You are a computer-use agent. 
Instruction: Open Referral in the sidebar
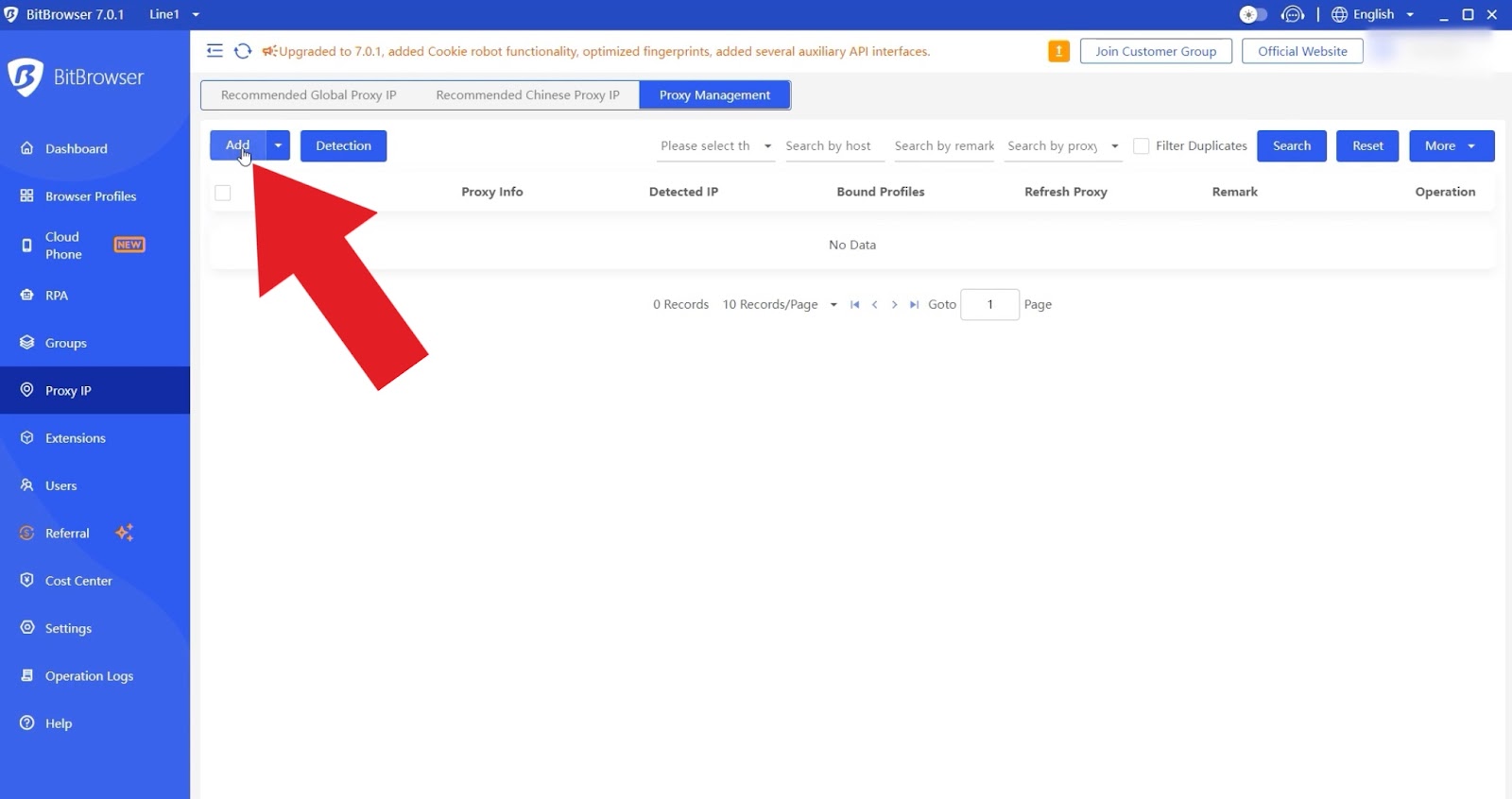click(94, 533)
